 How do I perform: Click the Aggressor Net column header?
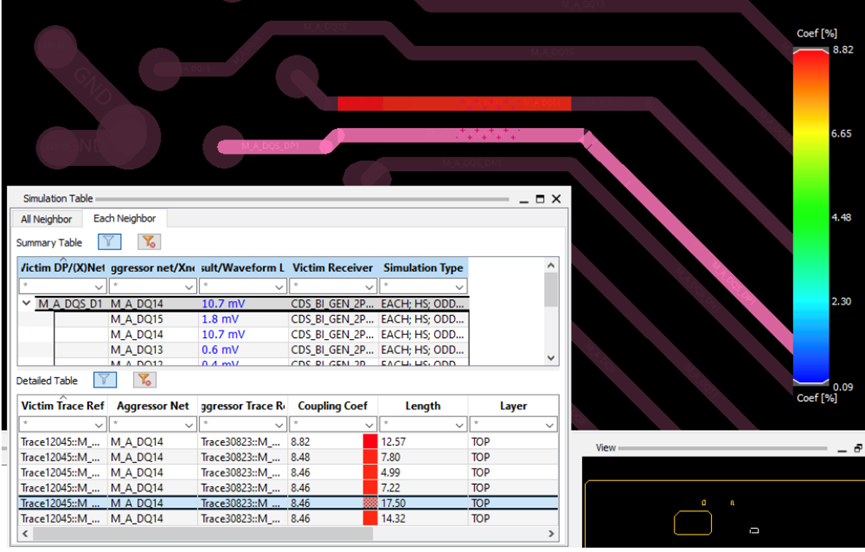coord(153,406)
